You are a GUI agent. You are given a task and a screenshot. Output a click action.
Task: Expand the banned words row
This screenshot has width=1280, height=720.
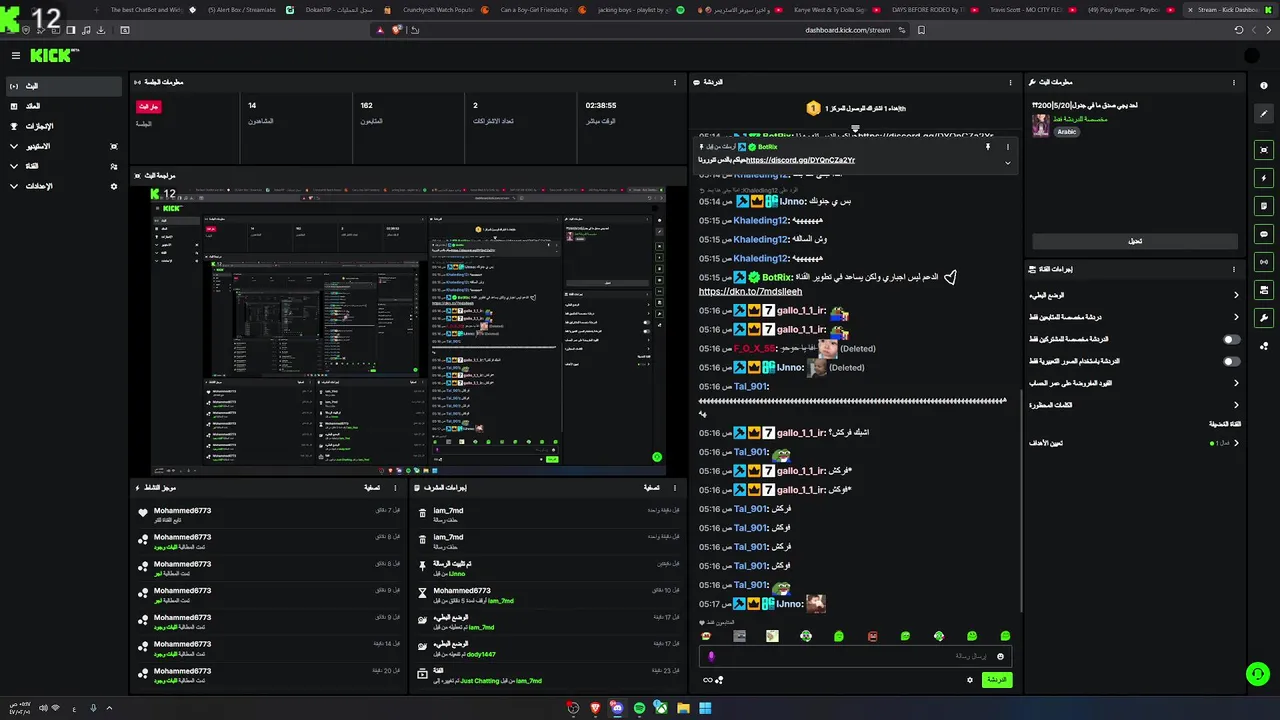pyautogui.click(x=1135, y=405)
